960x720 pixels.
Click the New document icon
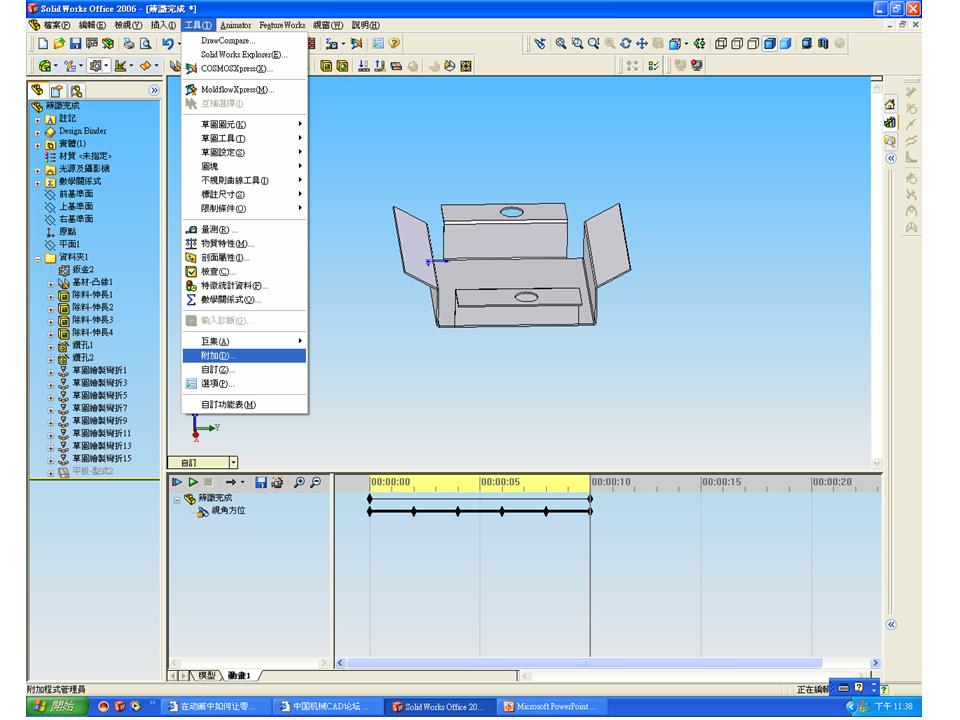(43, 43)
